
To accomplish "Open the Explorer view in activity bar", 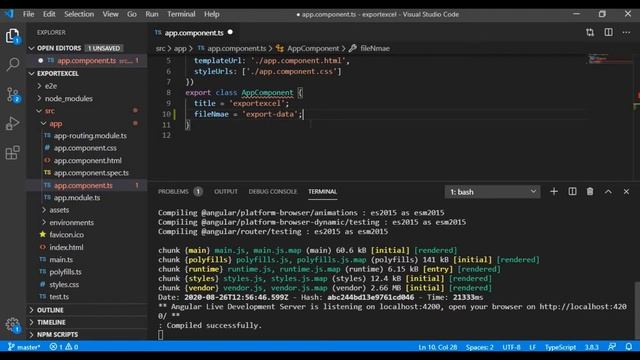I will point(12,36).
